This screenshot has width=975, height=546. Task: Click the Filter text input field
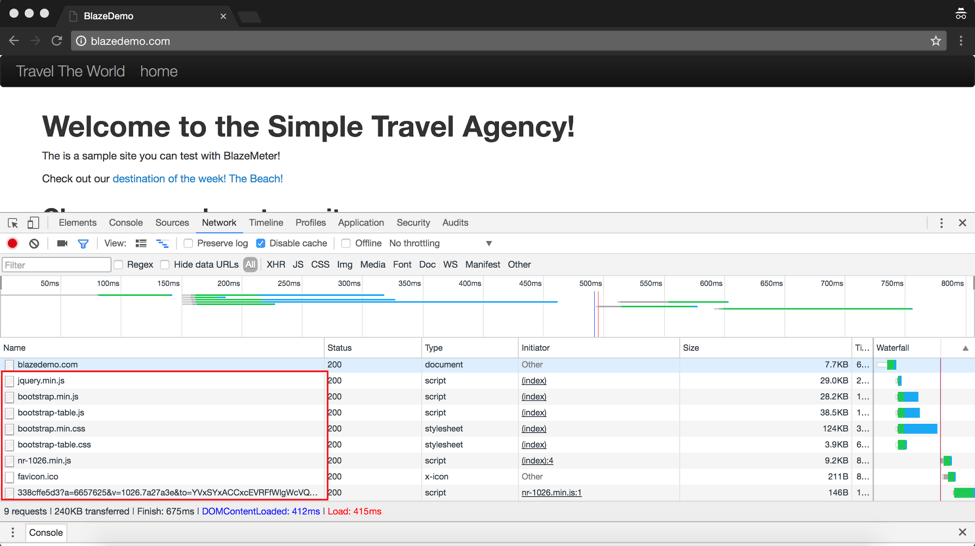tap(57, 265)
